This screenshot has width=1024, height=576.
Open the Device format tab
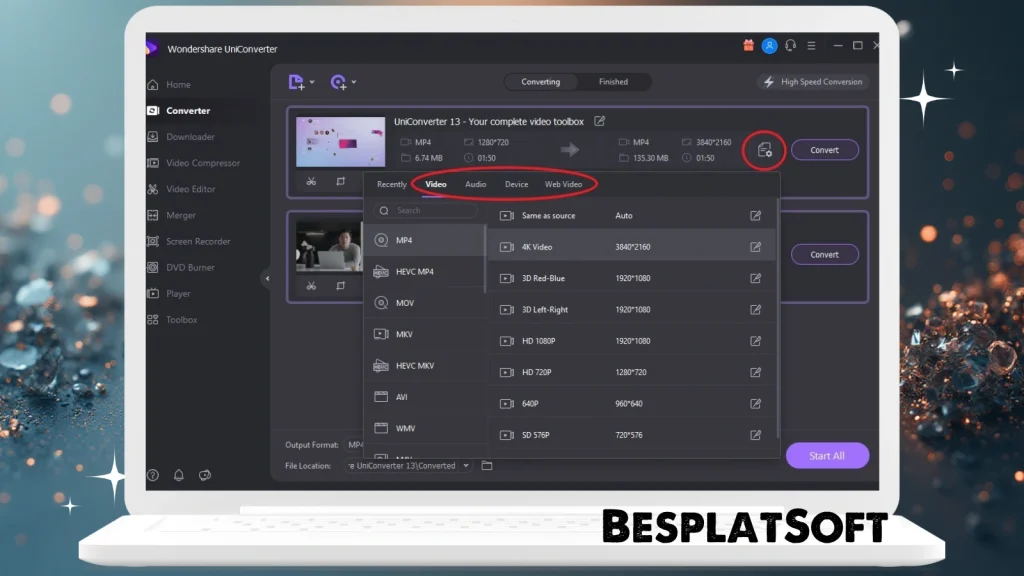(516, 184)
